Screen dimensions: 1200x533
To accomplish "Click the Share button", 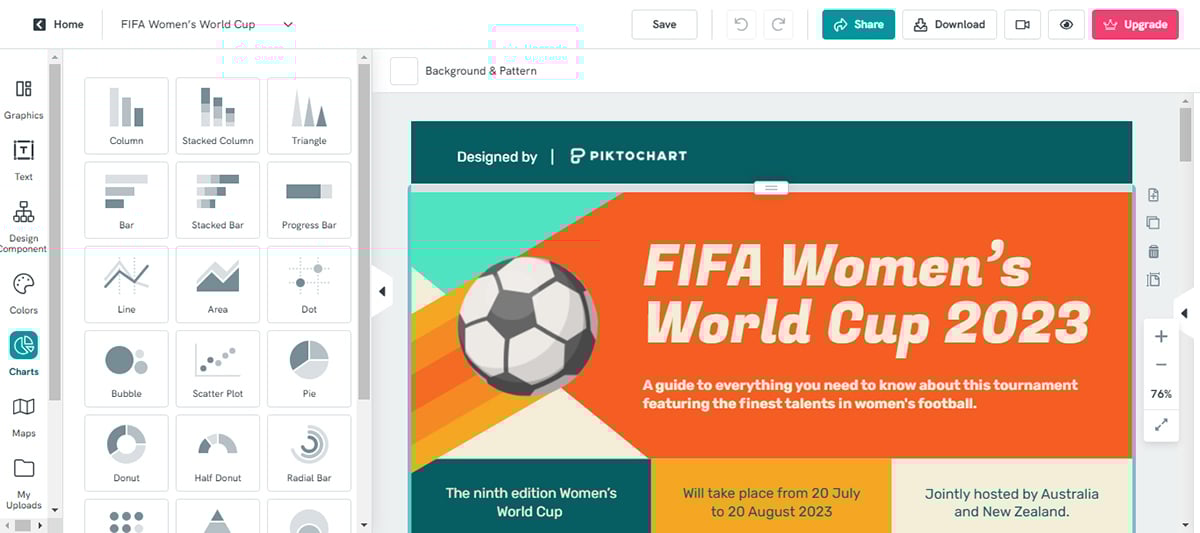I will 858,25.
